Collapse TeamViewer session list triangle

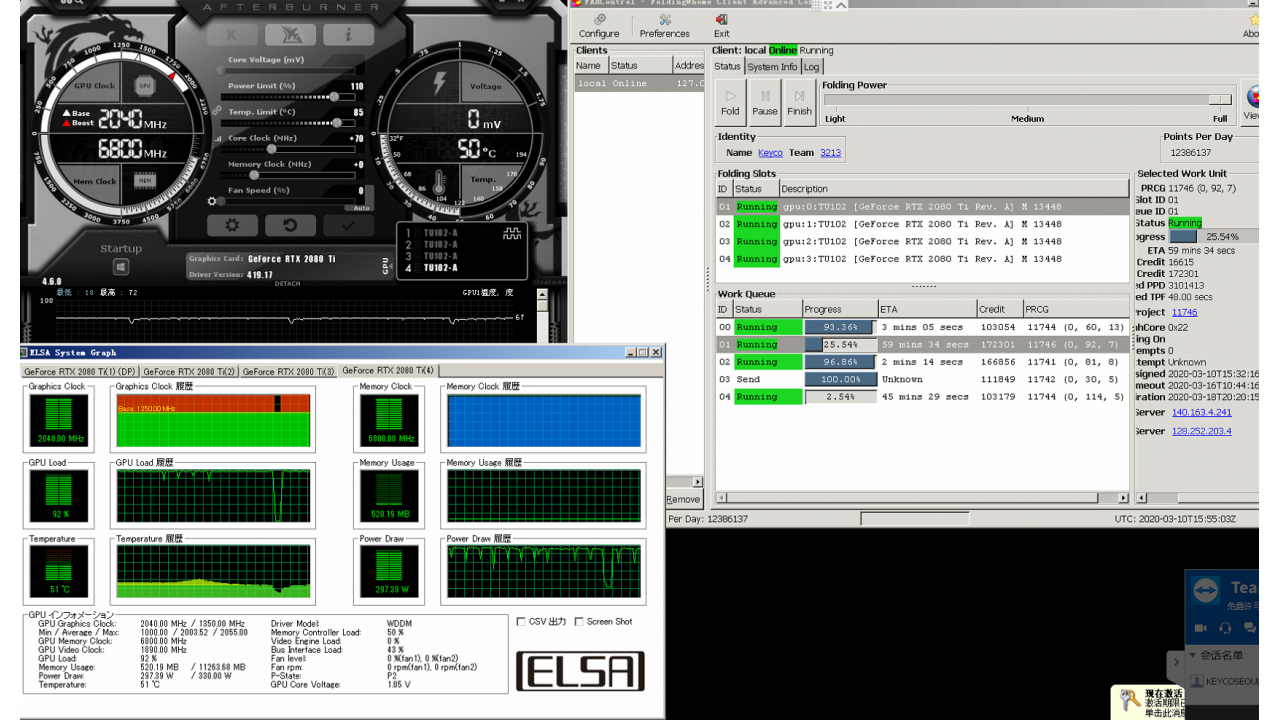coord(1192,656)
